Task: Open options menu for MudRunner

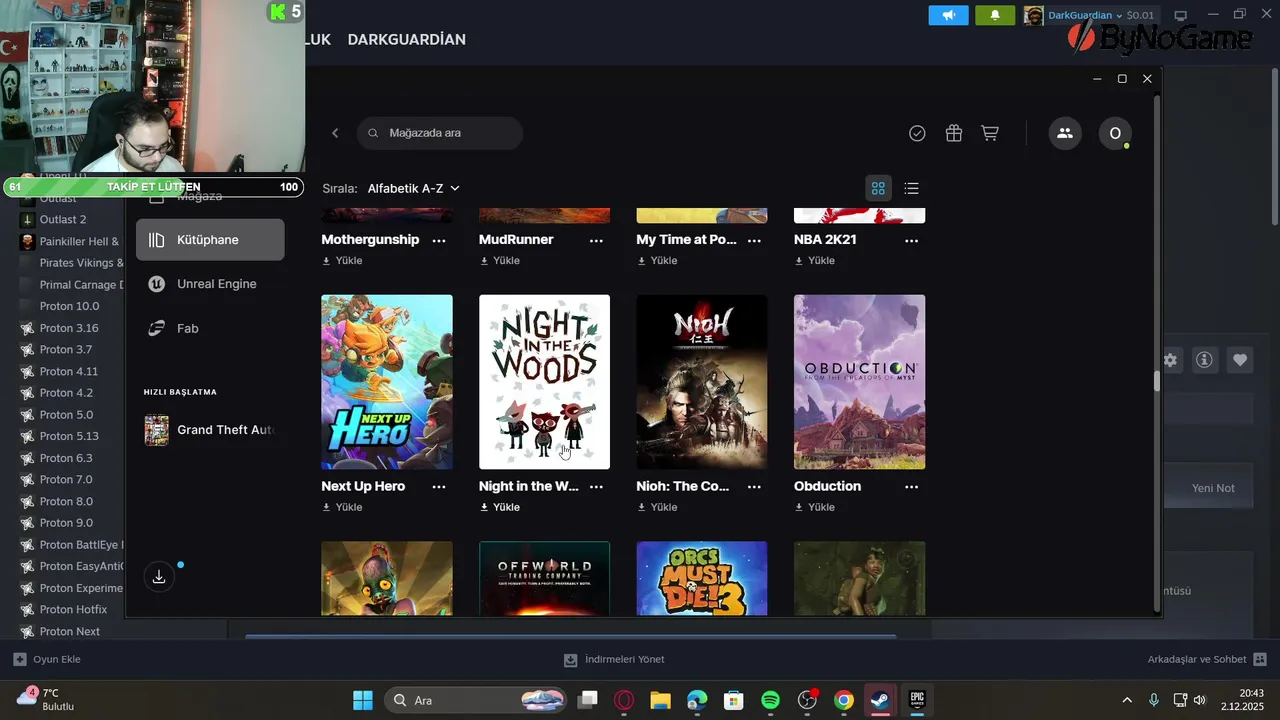Action: point(596,240)
